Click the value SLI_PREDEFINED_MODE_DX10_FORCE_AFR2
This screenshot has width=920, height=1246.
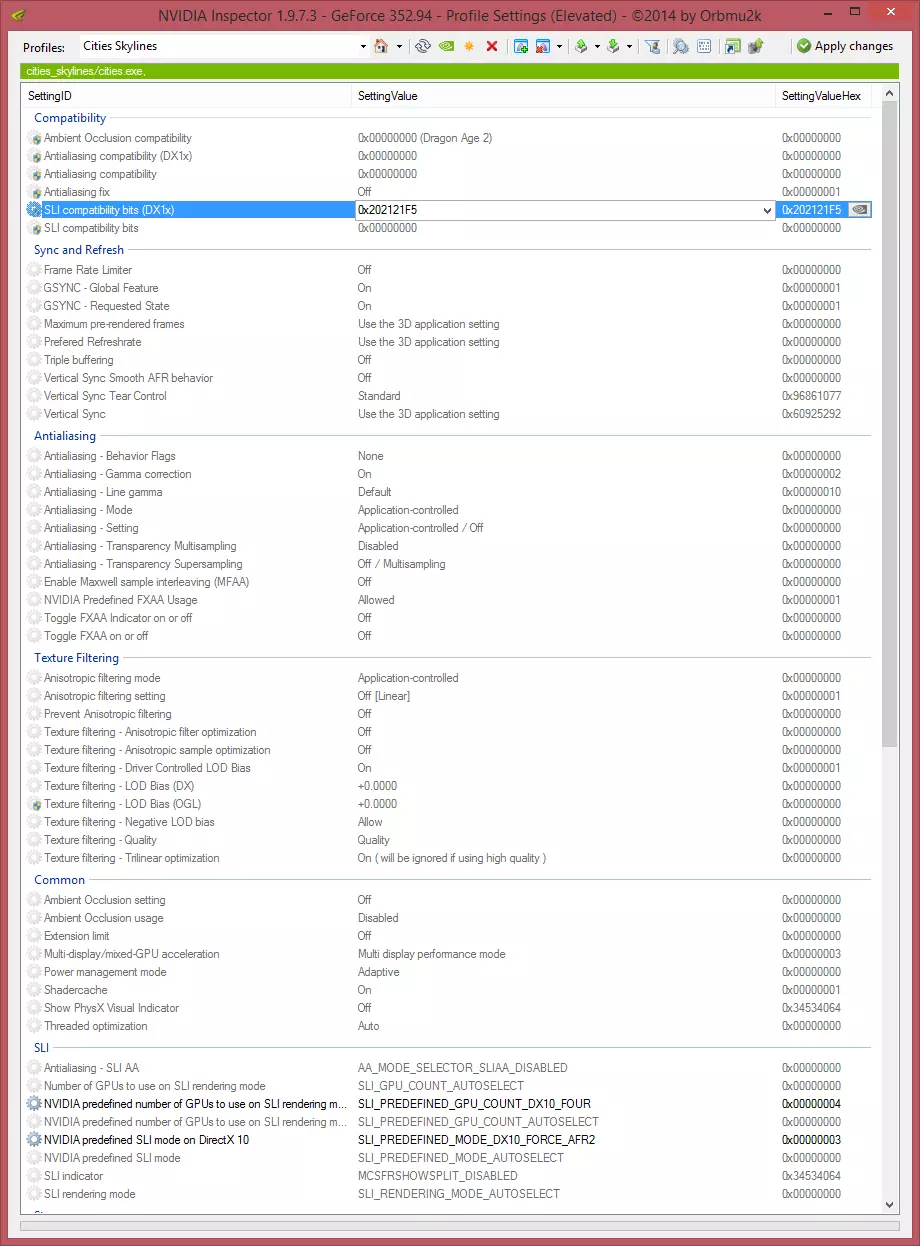coord(476,1140)
